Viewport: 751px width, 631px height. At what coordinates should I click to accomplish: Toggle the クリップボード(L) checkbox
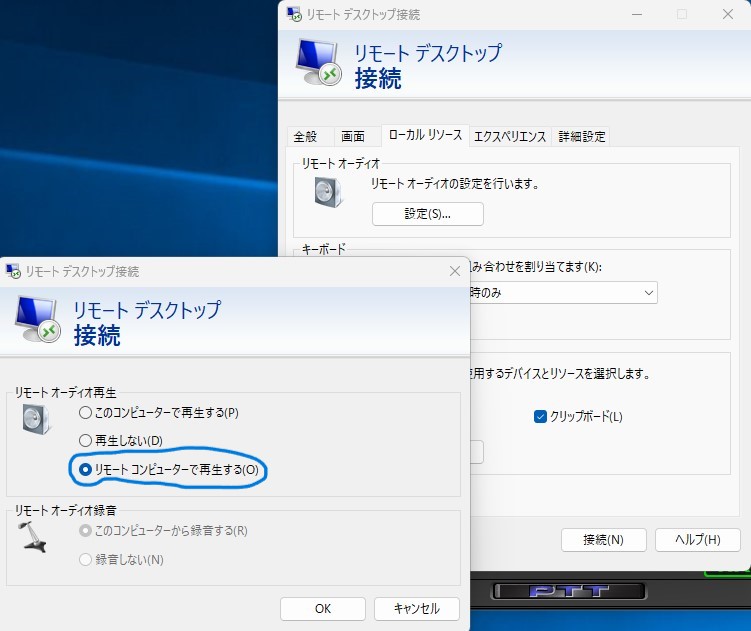point(541,416)
